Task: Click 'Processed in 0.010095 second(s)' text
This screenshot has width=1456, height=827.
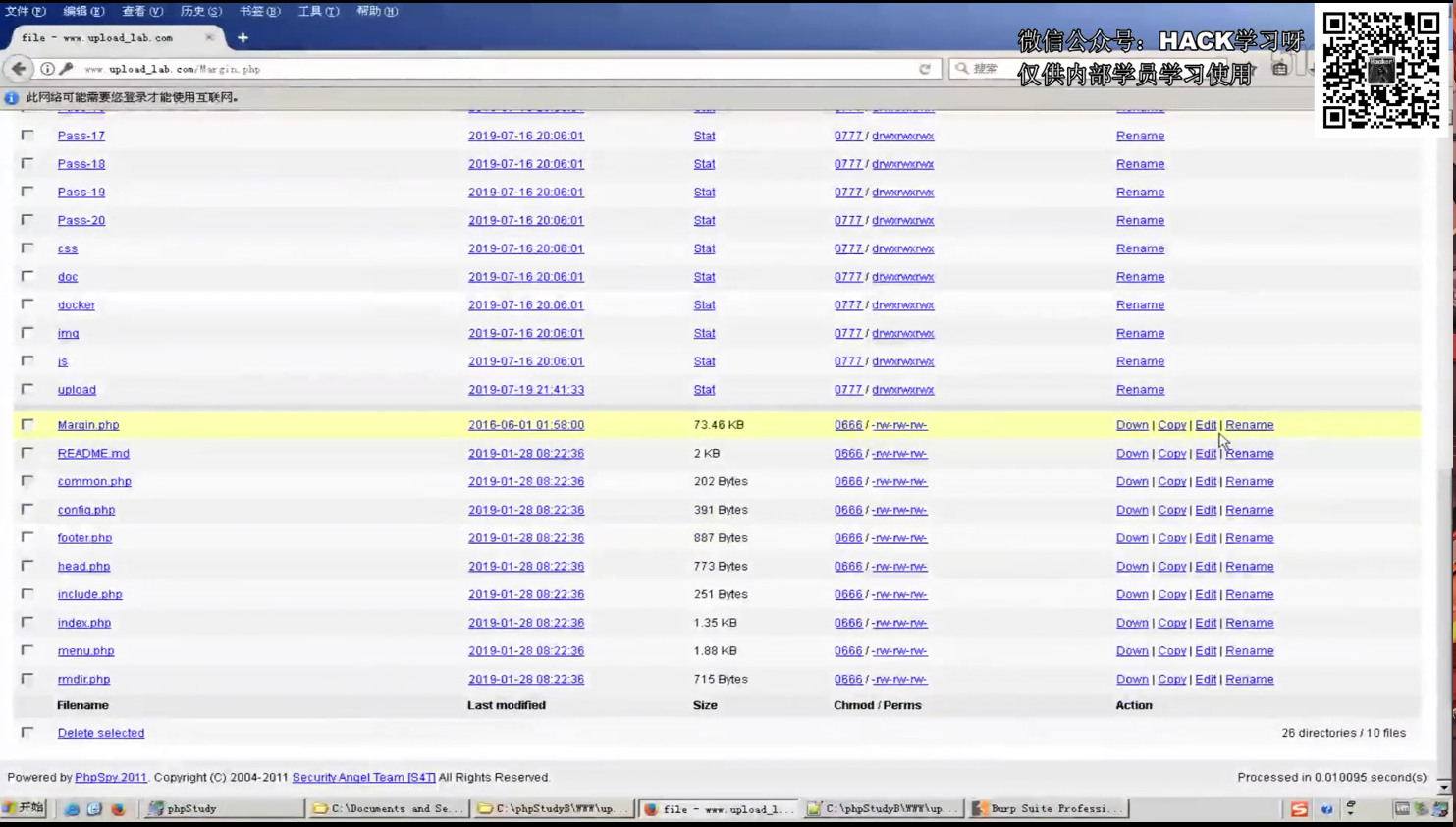Action: coord(1332,777)
